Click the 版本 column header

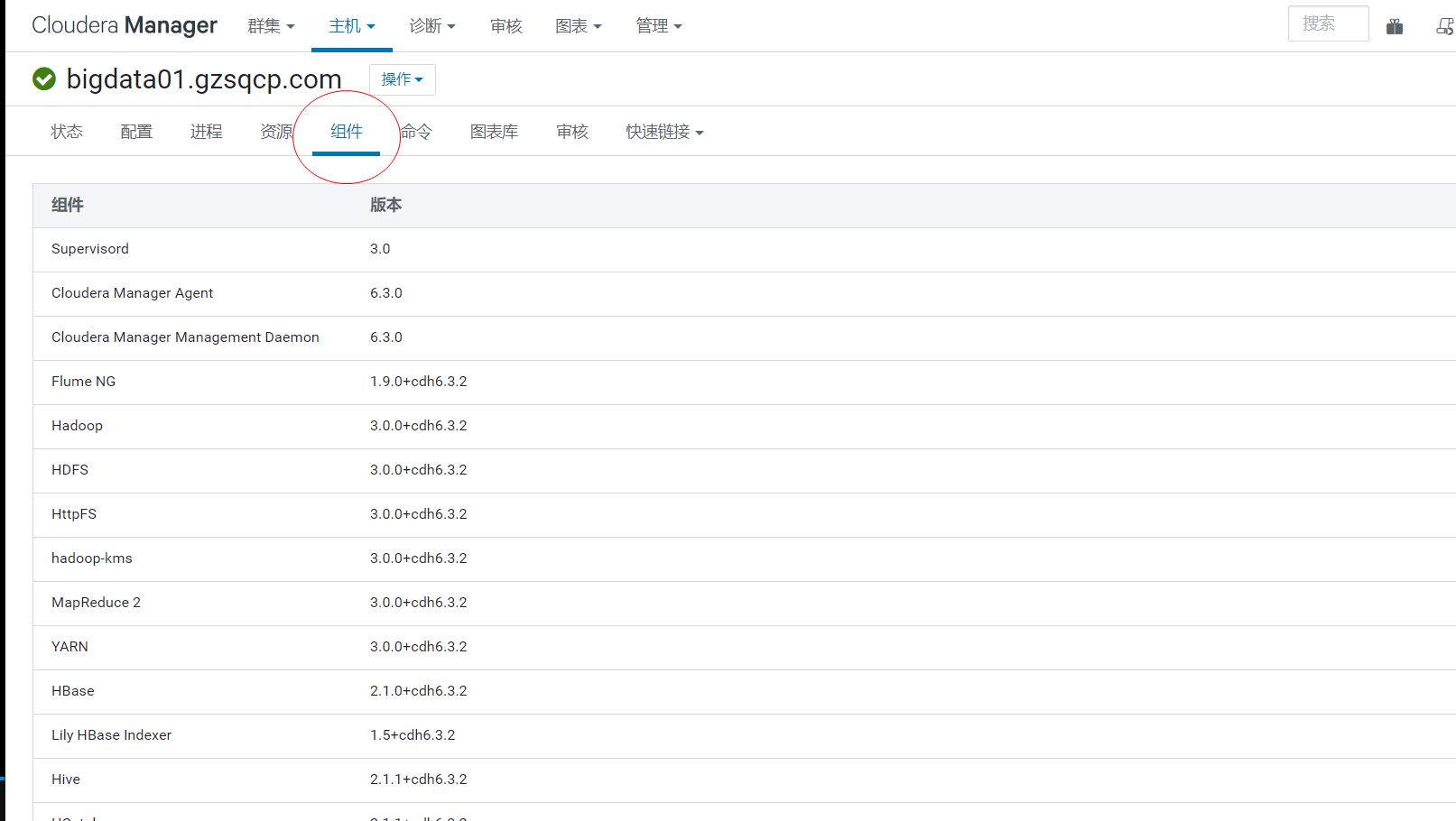click(386, 205)
